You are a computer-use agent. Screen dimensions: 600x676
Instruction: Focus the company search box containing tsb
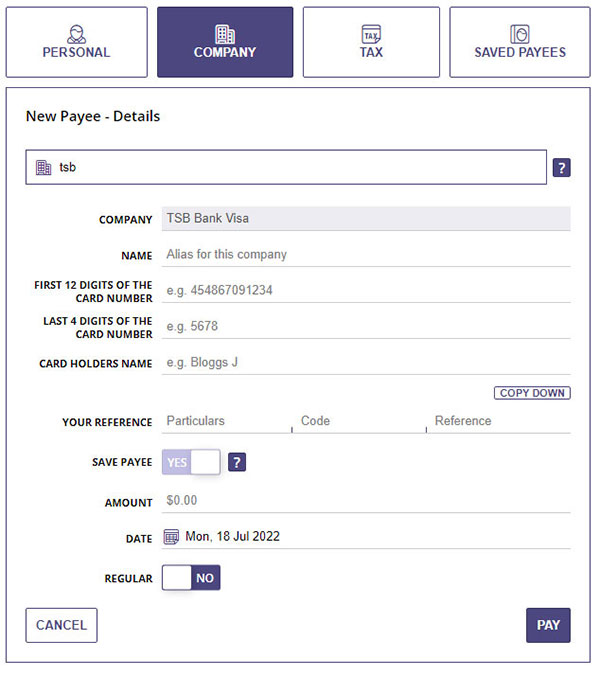286,167
